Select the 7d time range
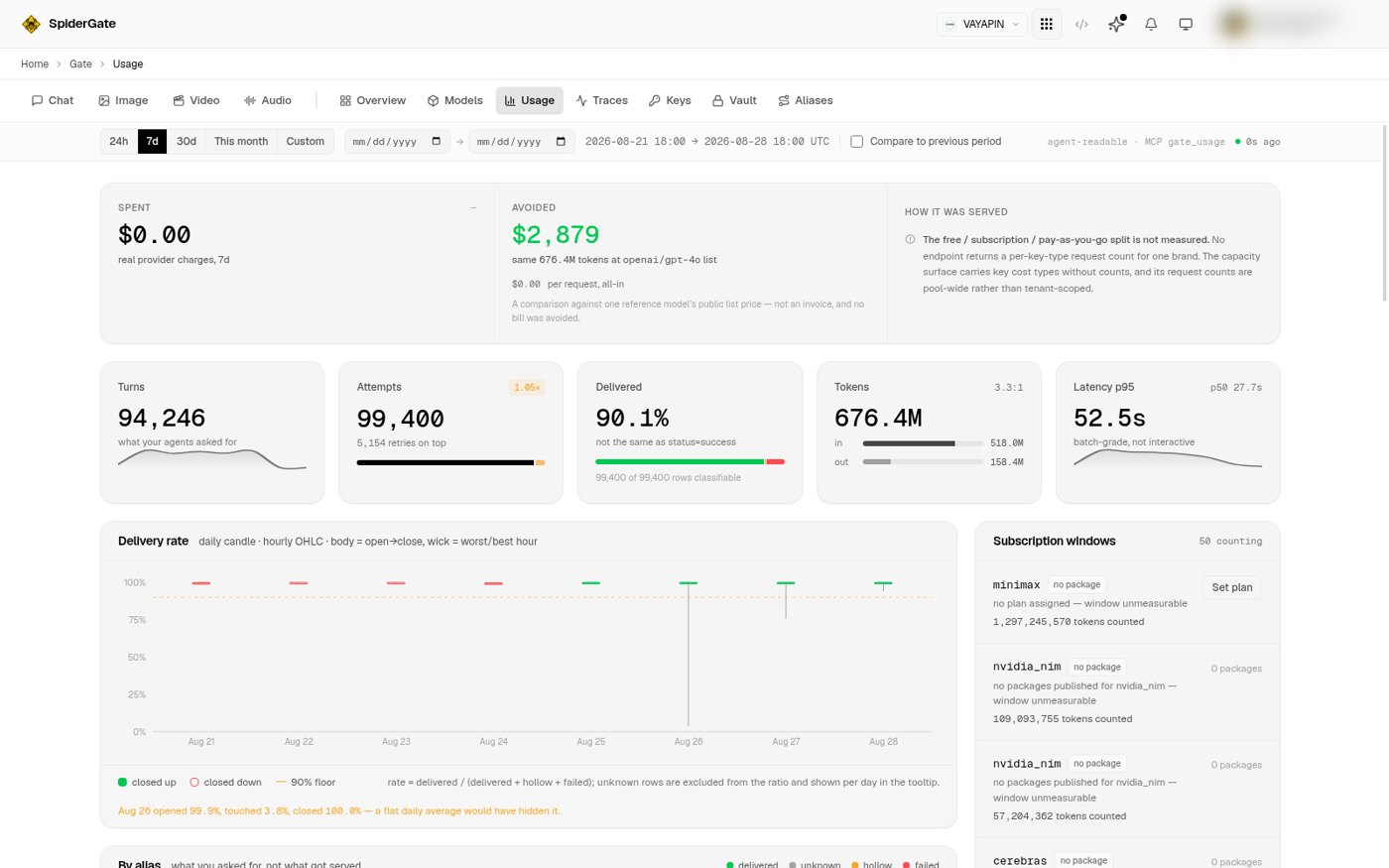The height and width of the screenshot is (868, 1389). coord(152,141)
